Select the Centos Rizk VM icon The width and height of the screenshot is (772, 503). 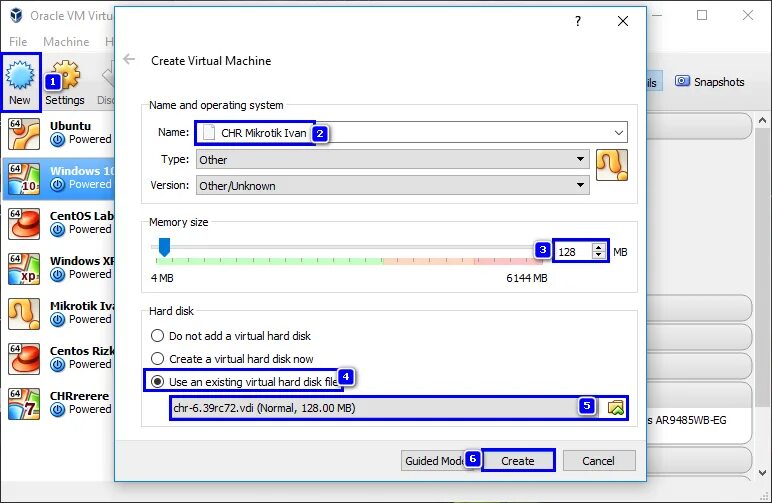point(24,359)
